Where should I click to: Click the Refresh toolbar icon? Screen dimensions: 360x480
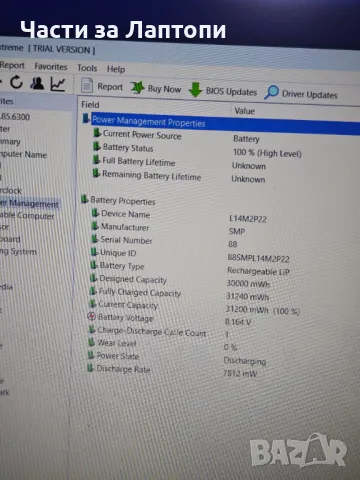click(x=16, y=82)
